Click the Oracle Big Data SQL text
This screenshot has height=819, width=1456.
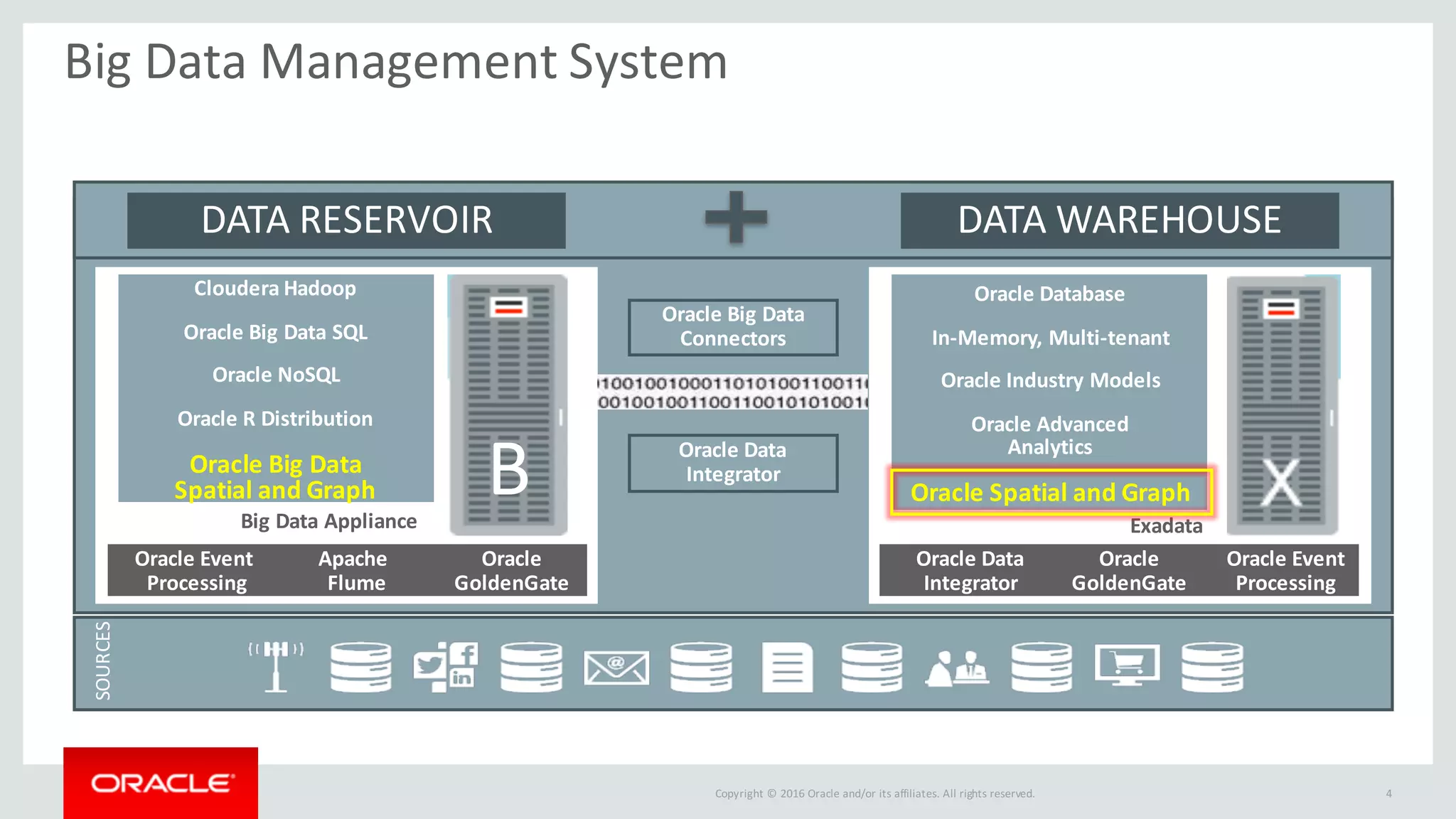[276, 333]
